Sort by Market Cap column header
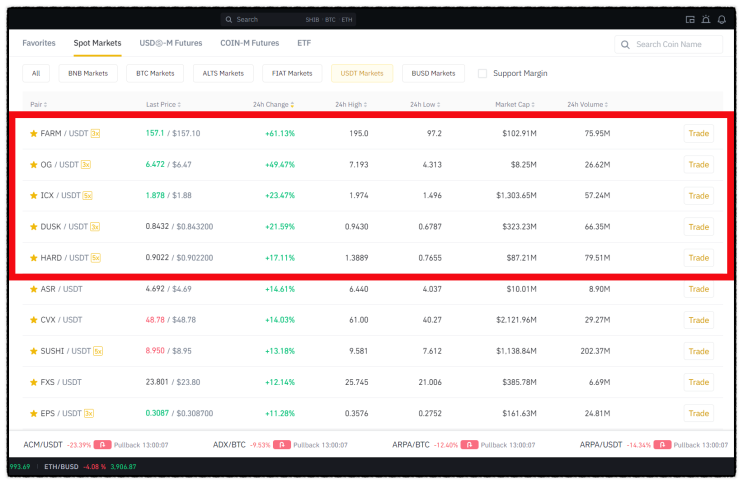Screen dimensions: 743x484 pyautogui.click(x=515, y=105)
